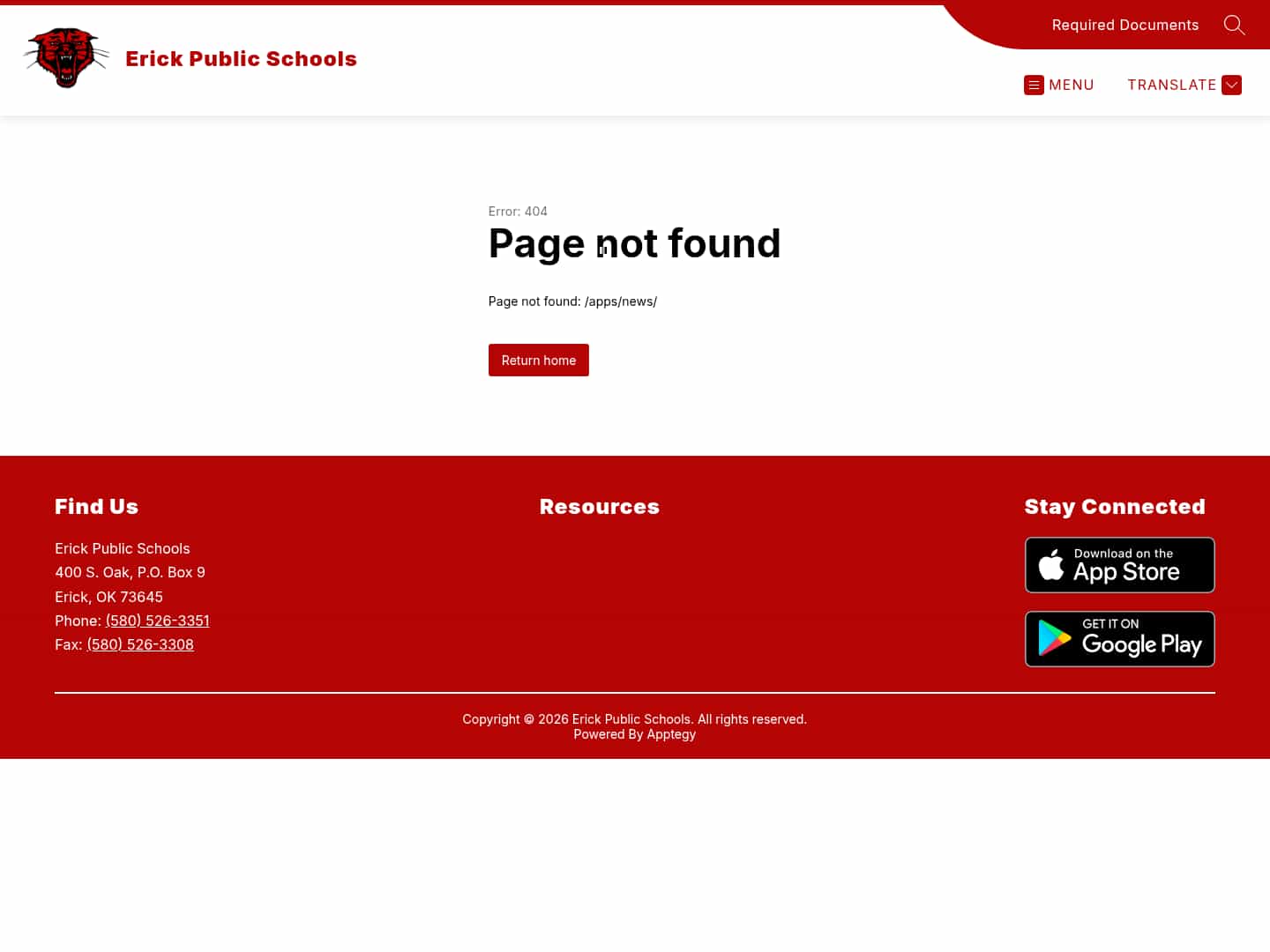The width and height of the screenshot is (1270, 952).
Task: Click the Google Play triangle icon
Action: tap(1055, 638)
